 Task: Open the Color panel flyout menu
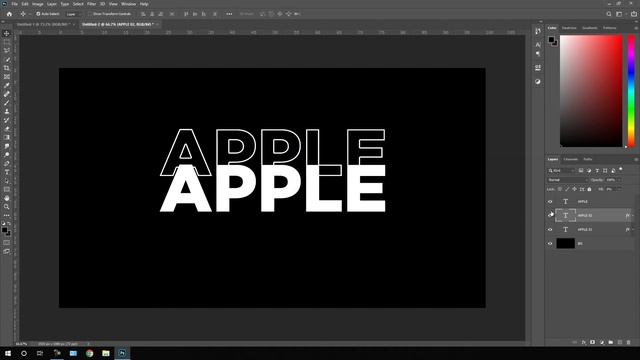pos(636,28)
